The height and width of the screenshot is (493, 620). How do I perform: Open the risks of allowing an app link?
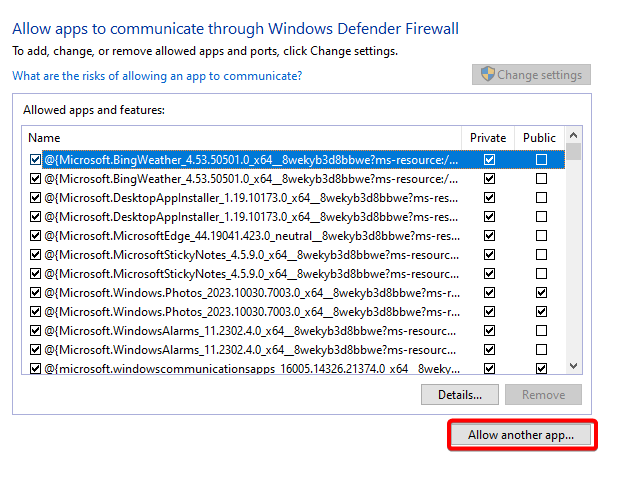[157, 76]
